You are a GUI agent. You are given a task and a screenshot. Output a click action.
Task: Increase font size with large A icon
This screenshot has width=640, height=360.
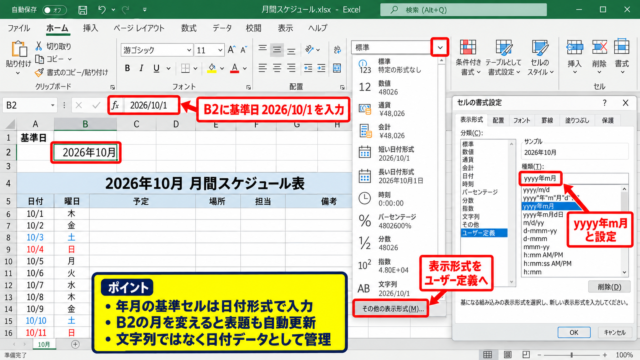tap(231, 50)
